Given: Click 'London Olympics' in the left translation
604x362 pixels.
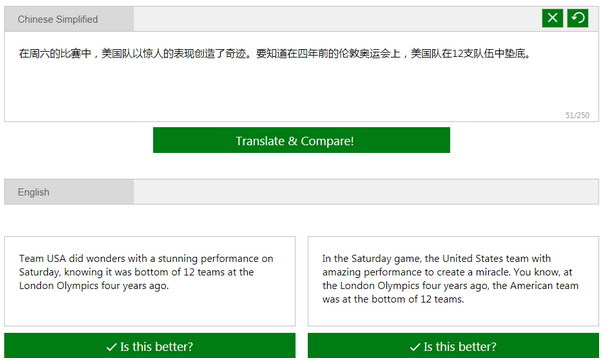Looking at the screenshot, I should (x=59, y=286).
